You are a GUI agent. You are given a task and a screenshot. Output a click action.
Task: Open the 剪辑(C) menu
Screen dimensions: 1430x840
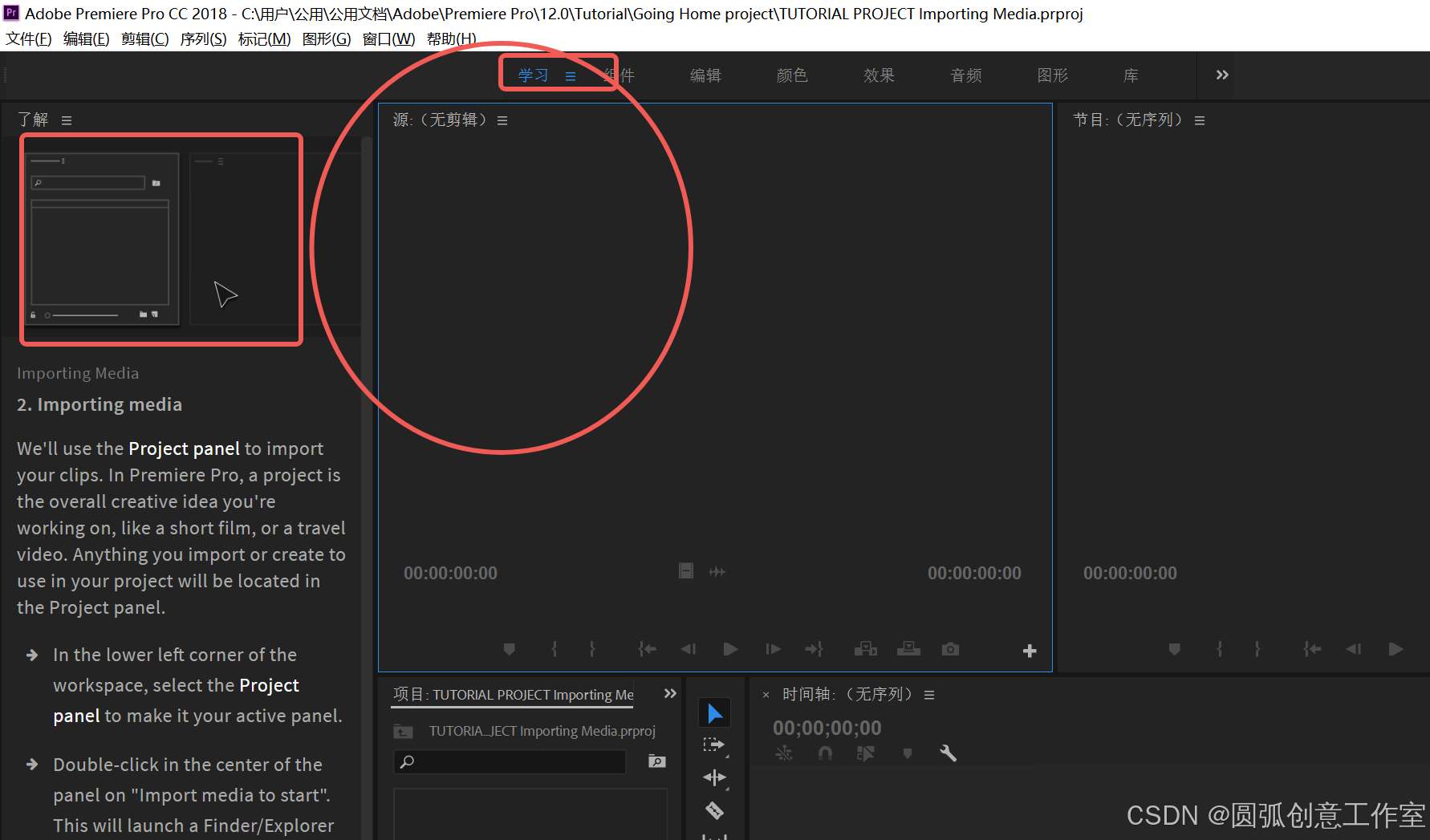click(145, 39)
